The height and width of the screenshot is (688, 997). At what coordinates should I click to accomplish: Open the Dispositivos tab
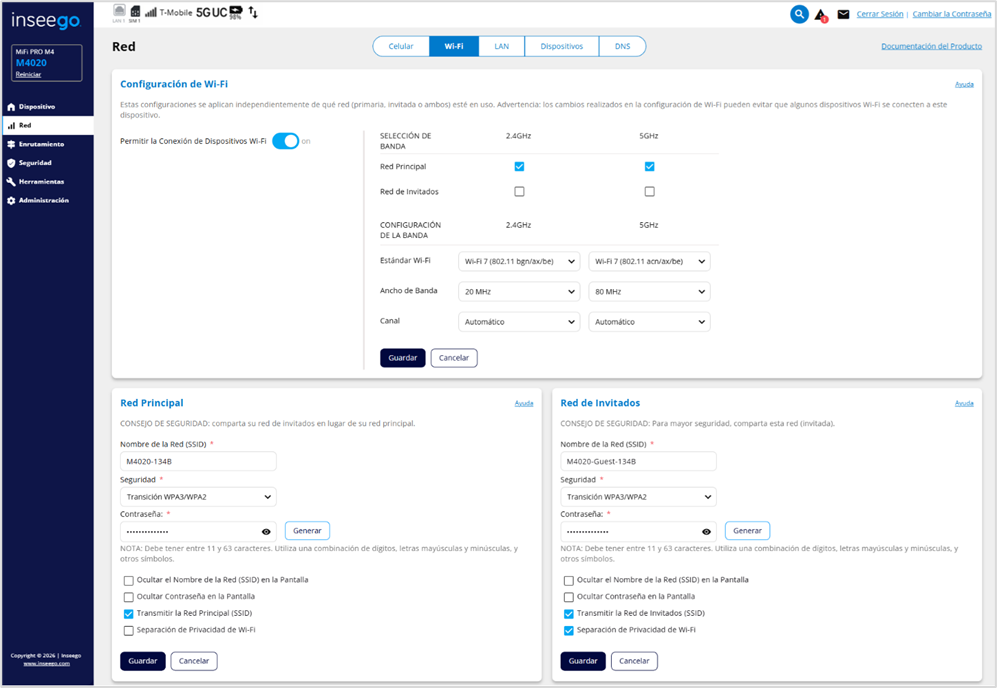561,47
